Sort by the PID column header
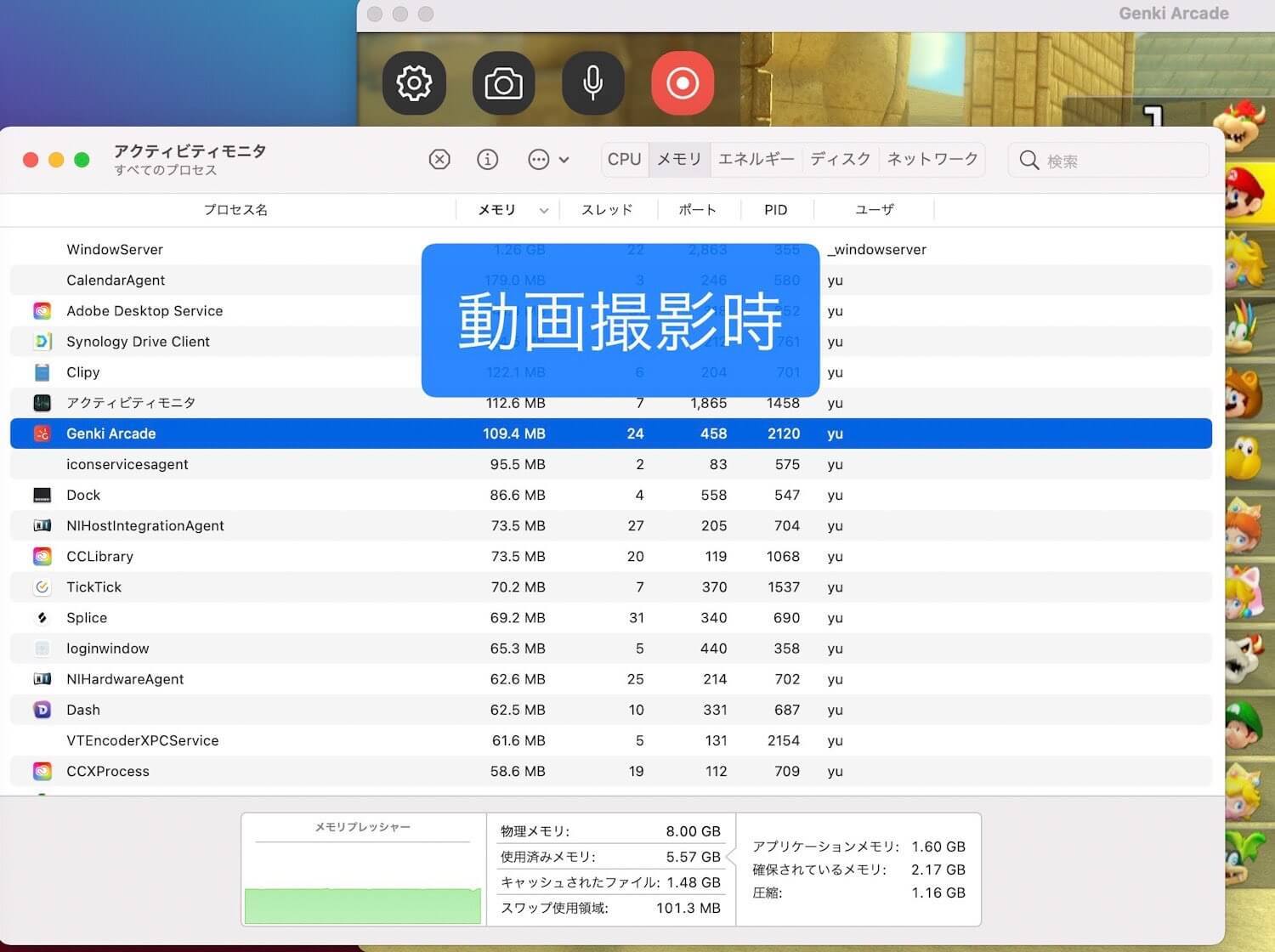1275x952 pixels. (x=776, y=210)
